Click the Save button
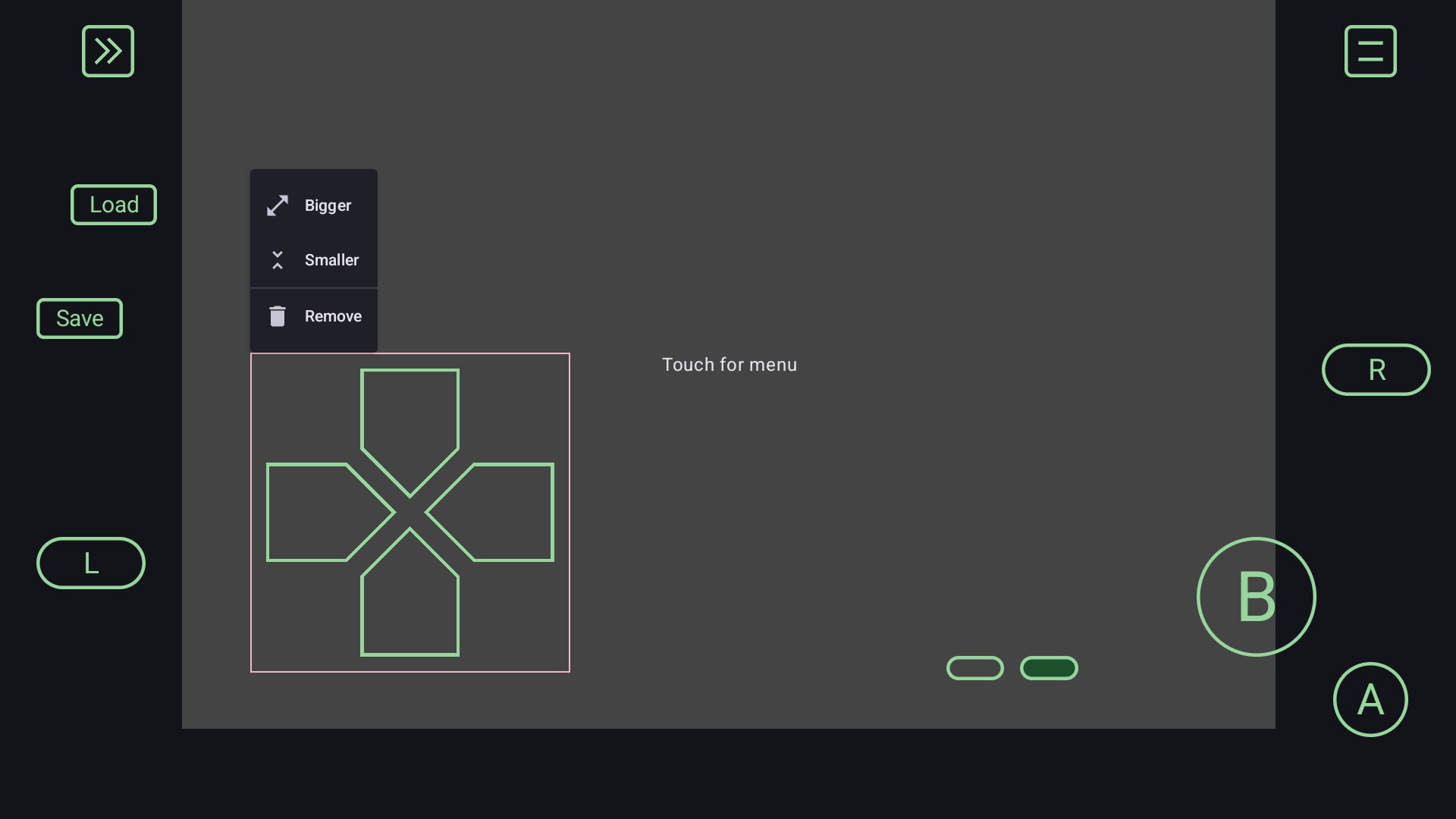The image size is (1456, 819). [x=80, y=318]
